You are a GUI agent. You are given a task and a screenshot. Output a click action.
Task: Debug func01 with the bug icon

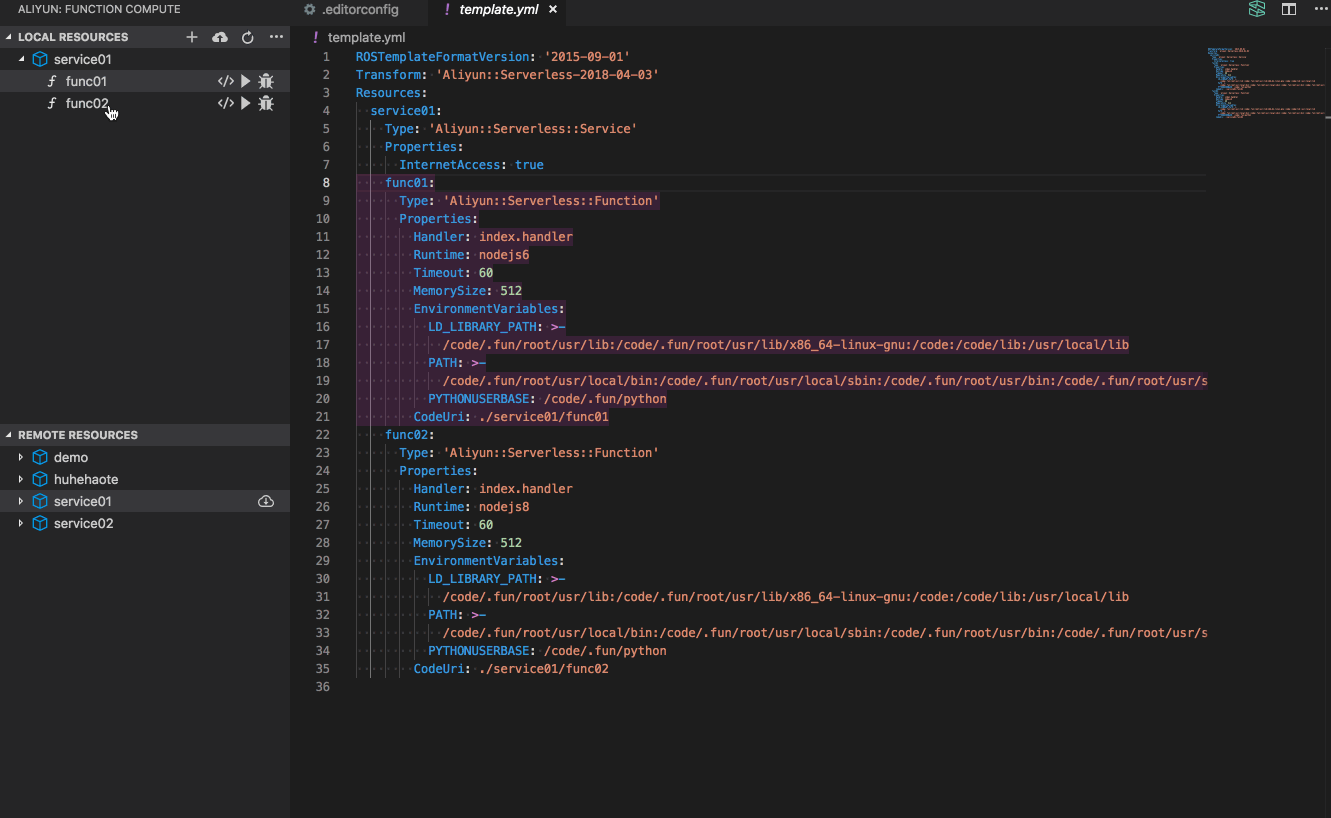coord(266,81)
